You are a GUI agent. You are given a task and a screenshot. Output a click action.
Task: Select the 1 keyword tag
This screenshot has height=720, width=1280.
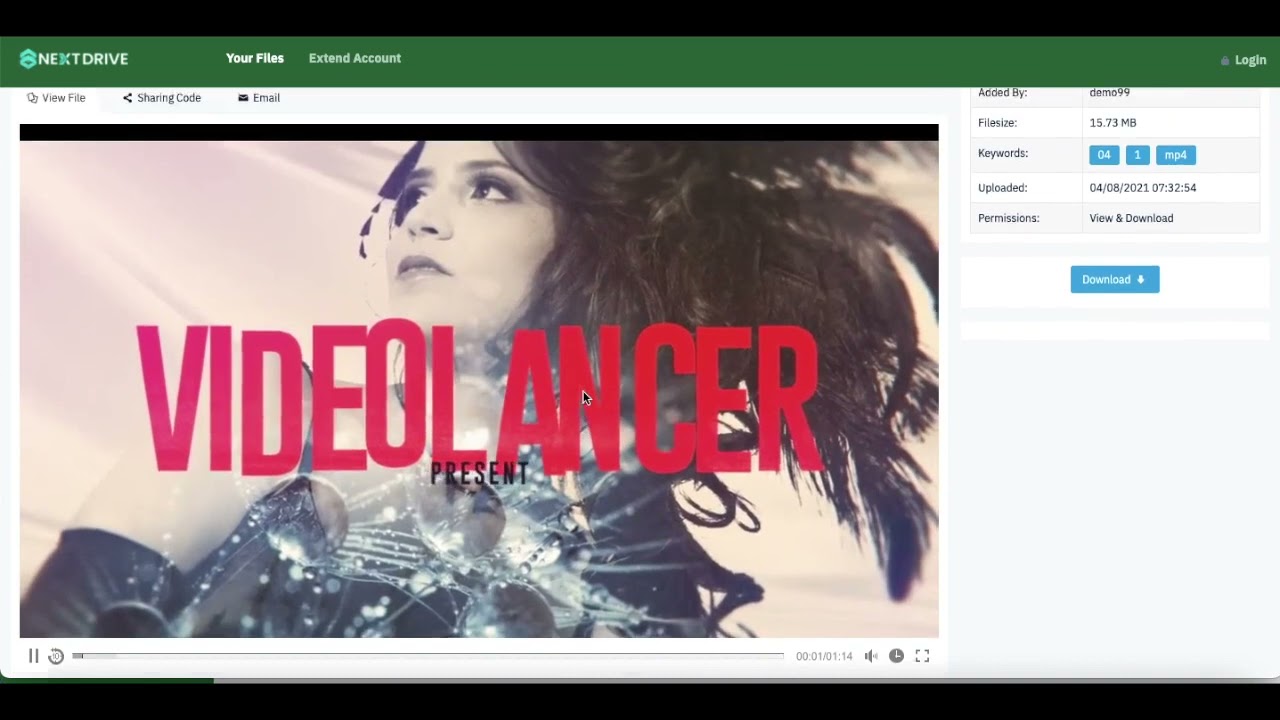1137,155
